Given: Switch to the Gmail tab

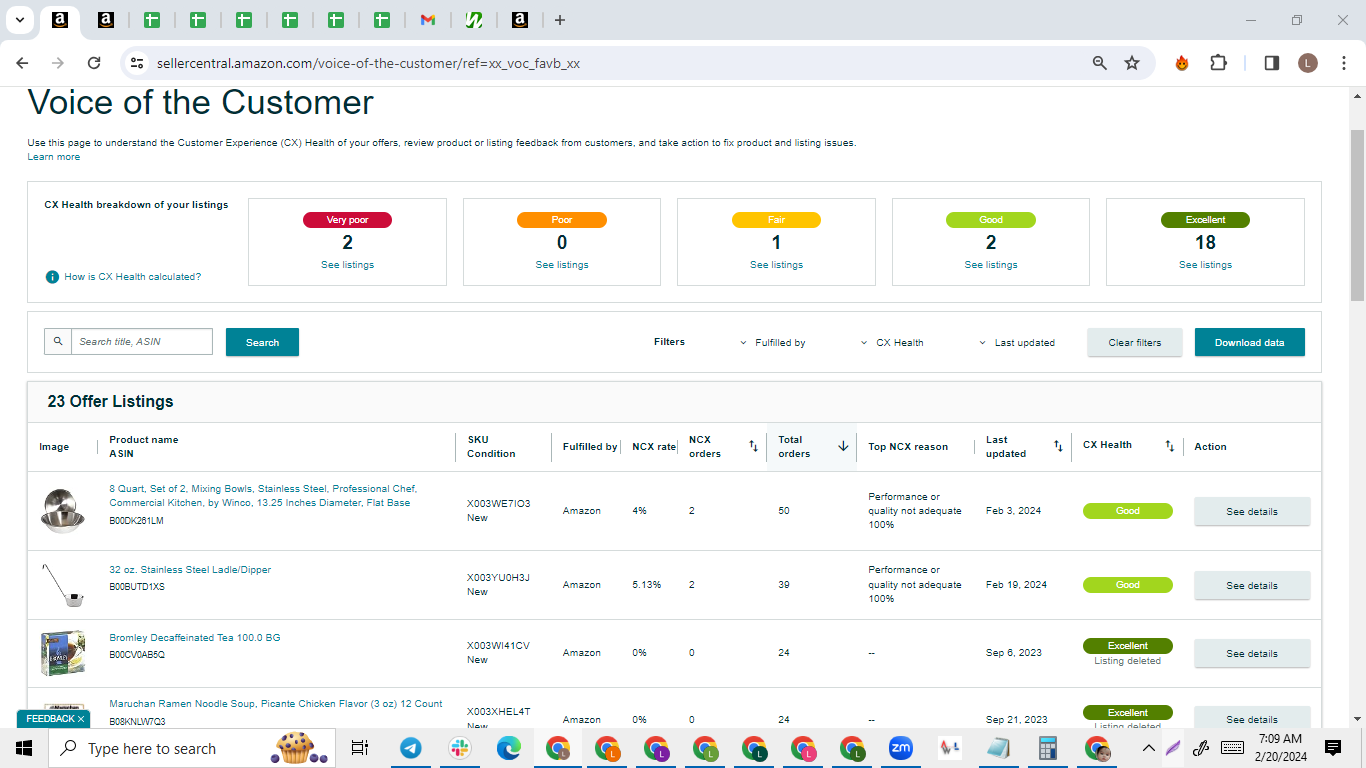Looking at the screenshot, I should click(427, 20).
